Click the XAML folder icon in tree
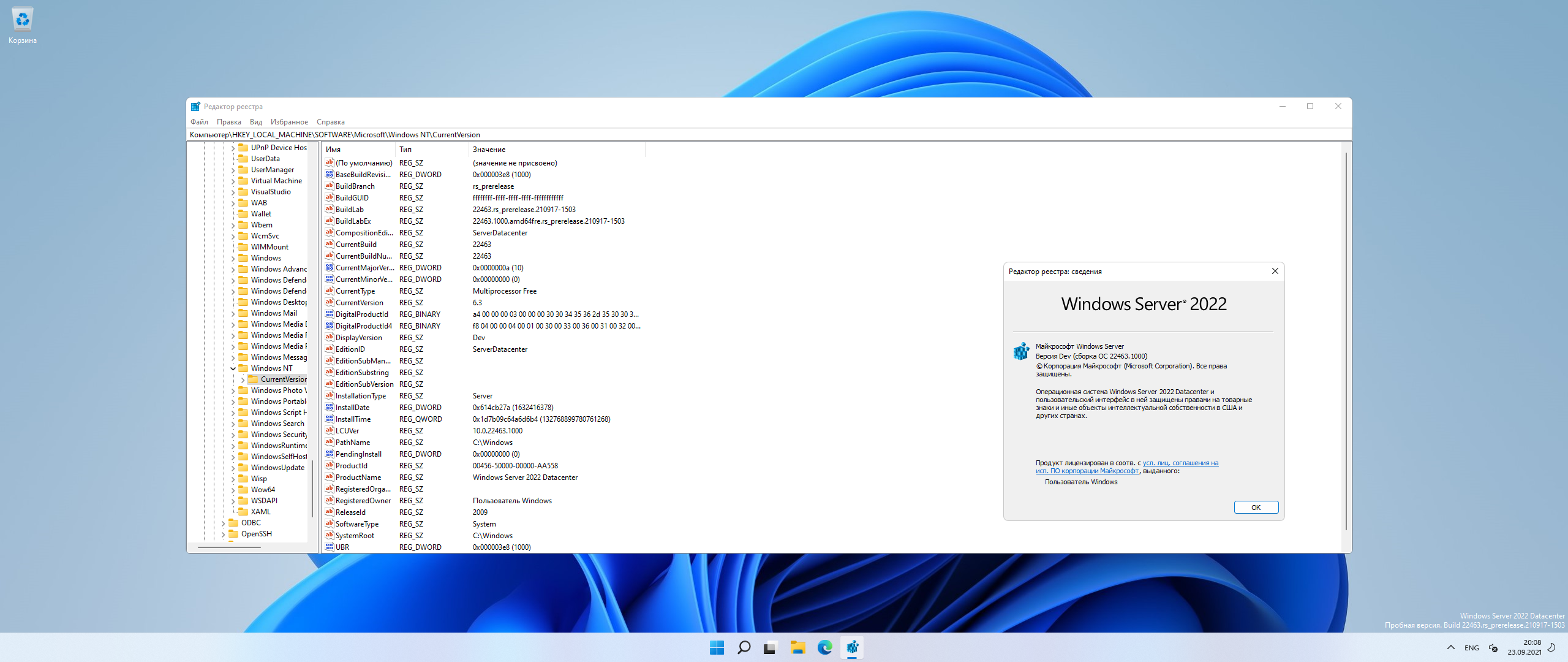 (x=243, y=512)
